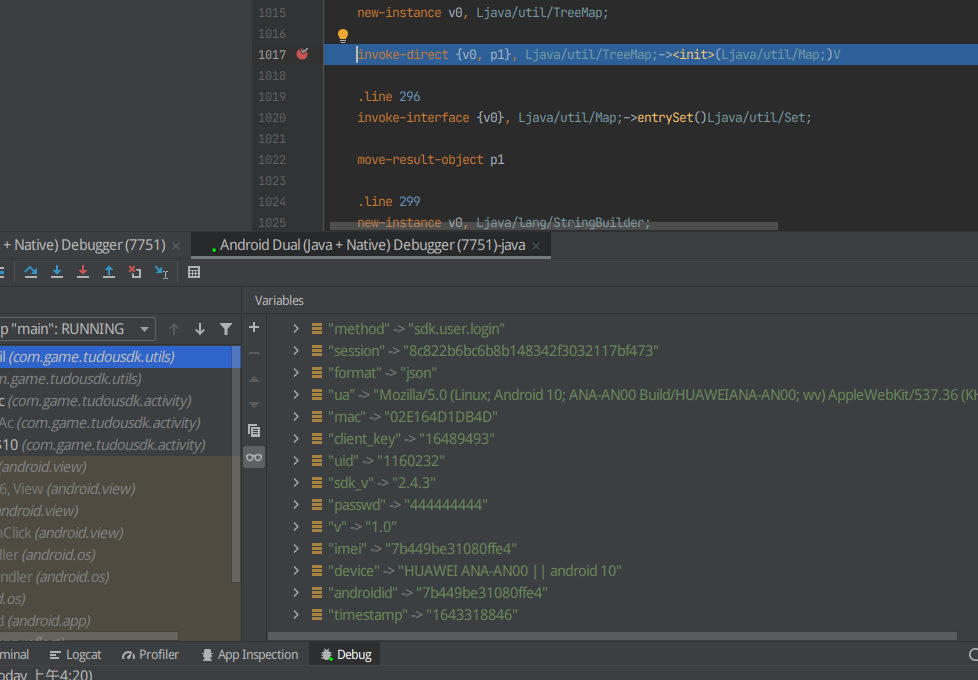Expand the "androidid" variable entry
This screenshot has height=680, width=978.
(296, 593)
